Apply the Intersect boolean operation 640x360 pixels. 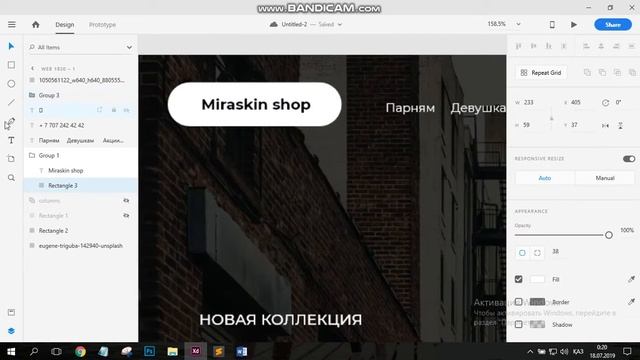(617, 73)
